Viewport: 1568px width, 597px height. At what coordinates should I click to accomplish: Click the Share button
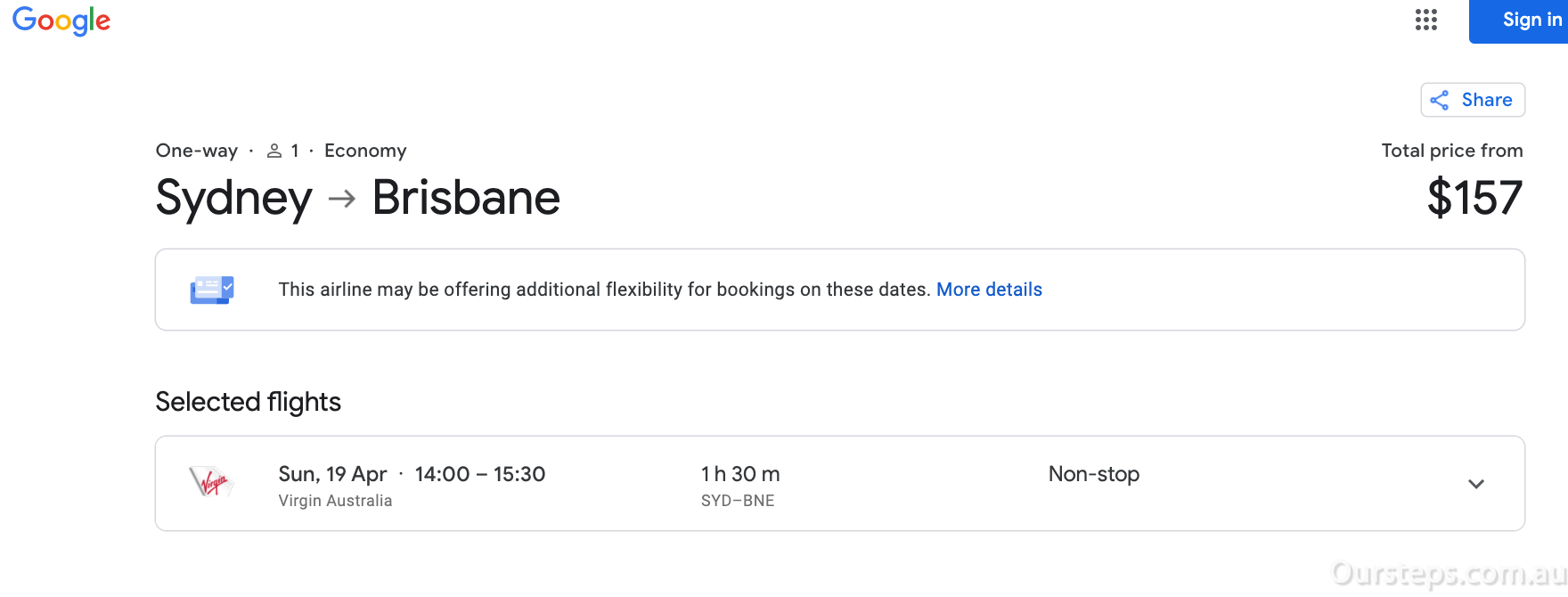pos(1473,100)
